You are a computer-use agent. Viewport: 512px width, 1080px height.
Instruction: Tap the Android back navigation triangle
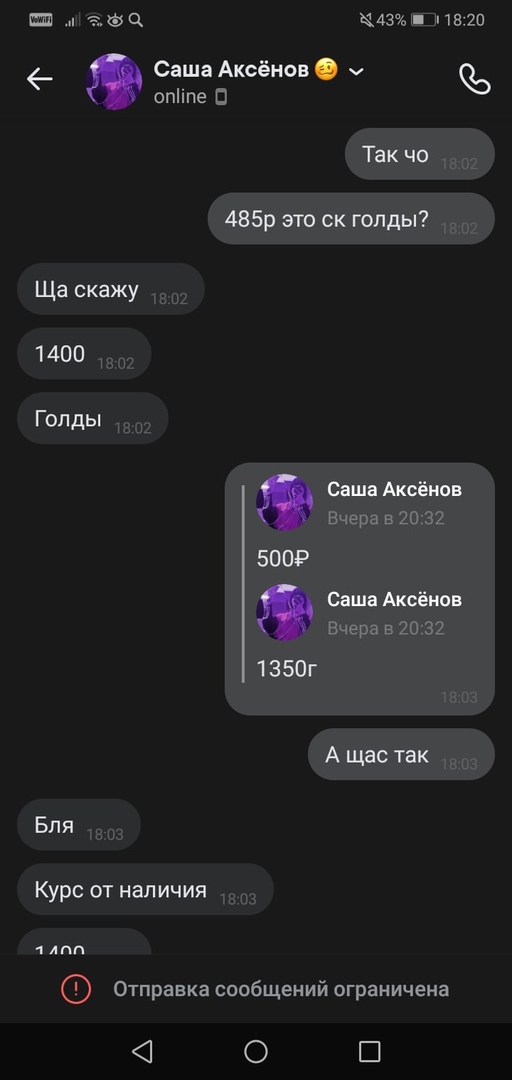(x=142, y=1051)
